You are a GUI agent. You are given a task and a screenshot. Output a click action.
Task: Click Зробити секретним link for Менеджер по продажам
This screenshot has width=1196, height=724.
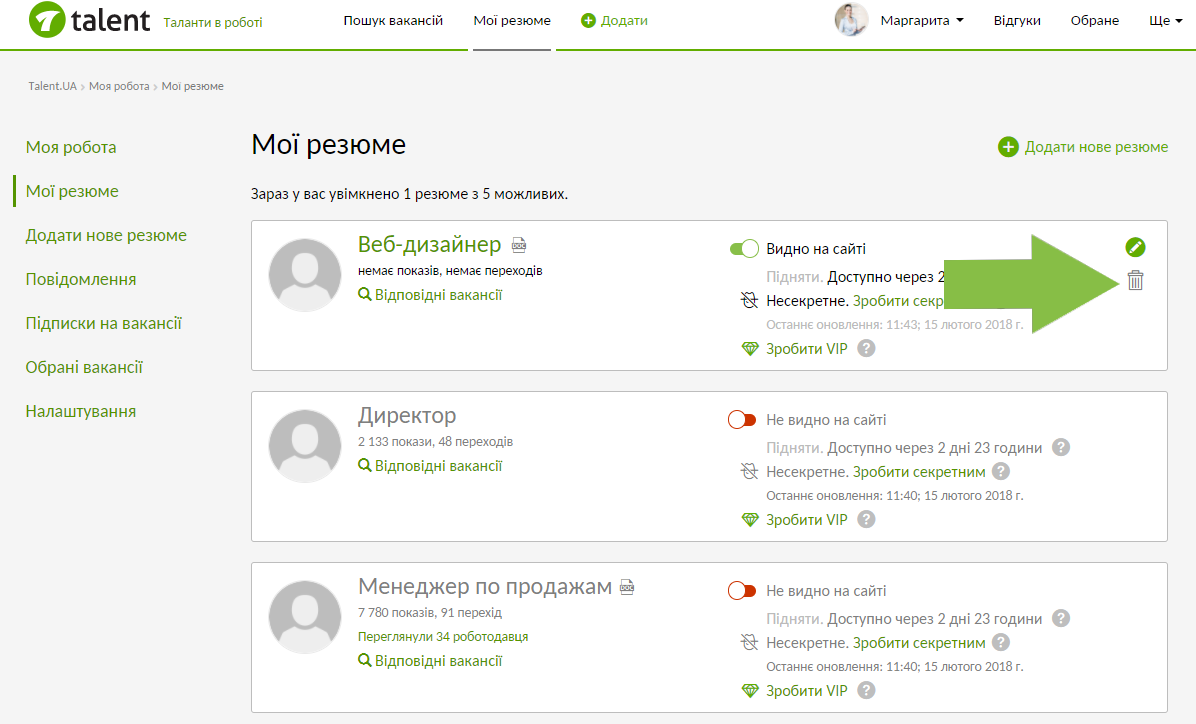click(919, 643)
